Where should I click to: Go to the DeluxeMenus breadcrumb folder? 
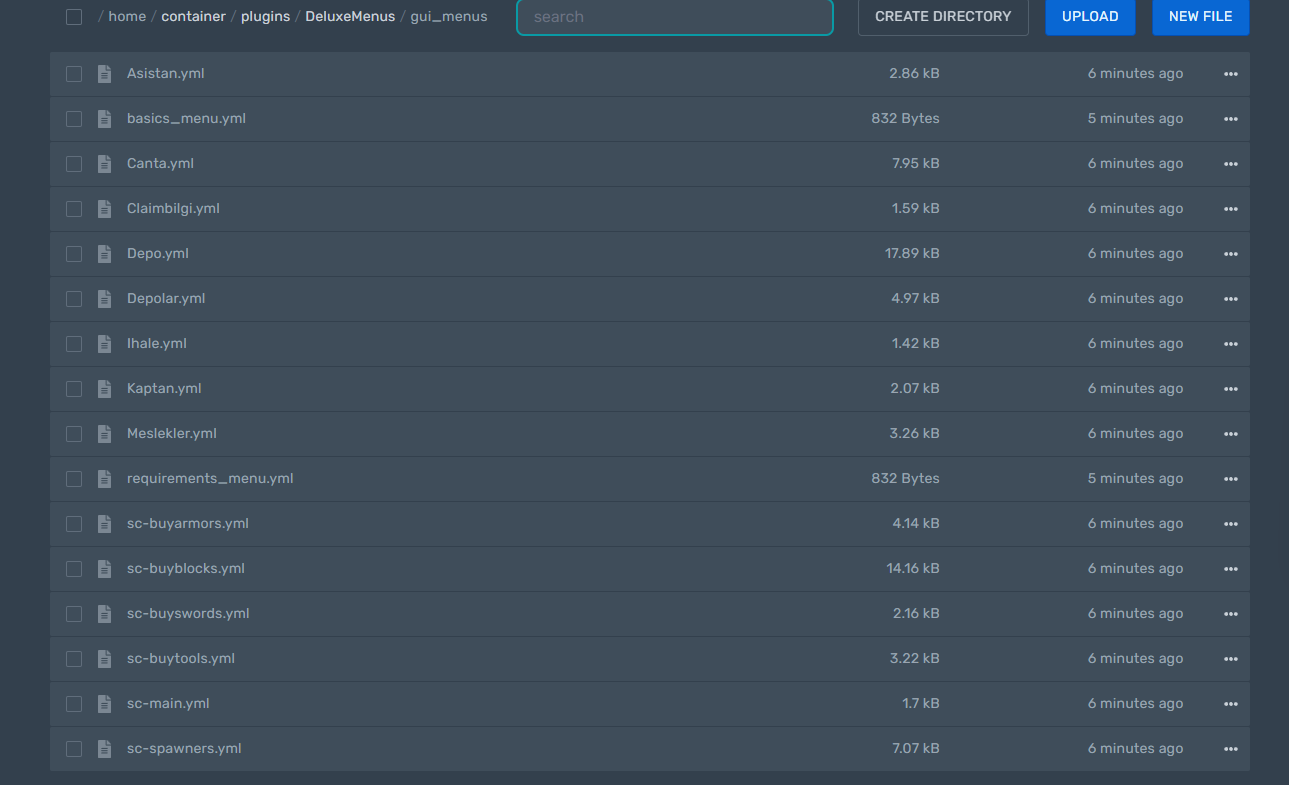coord(350,17)
